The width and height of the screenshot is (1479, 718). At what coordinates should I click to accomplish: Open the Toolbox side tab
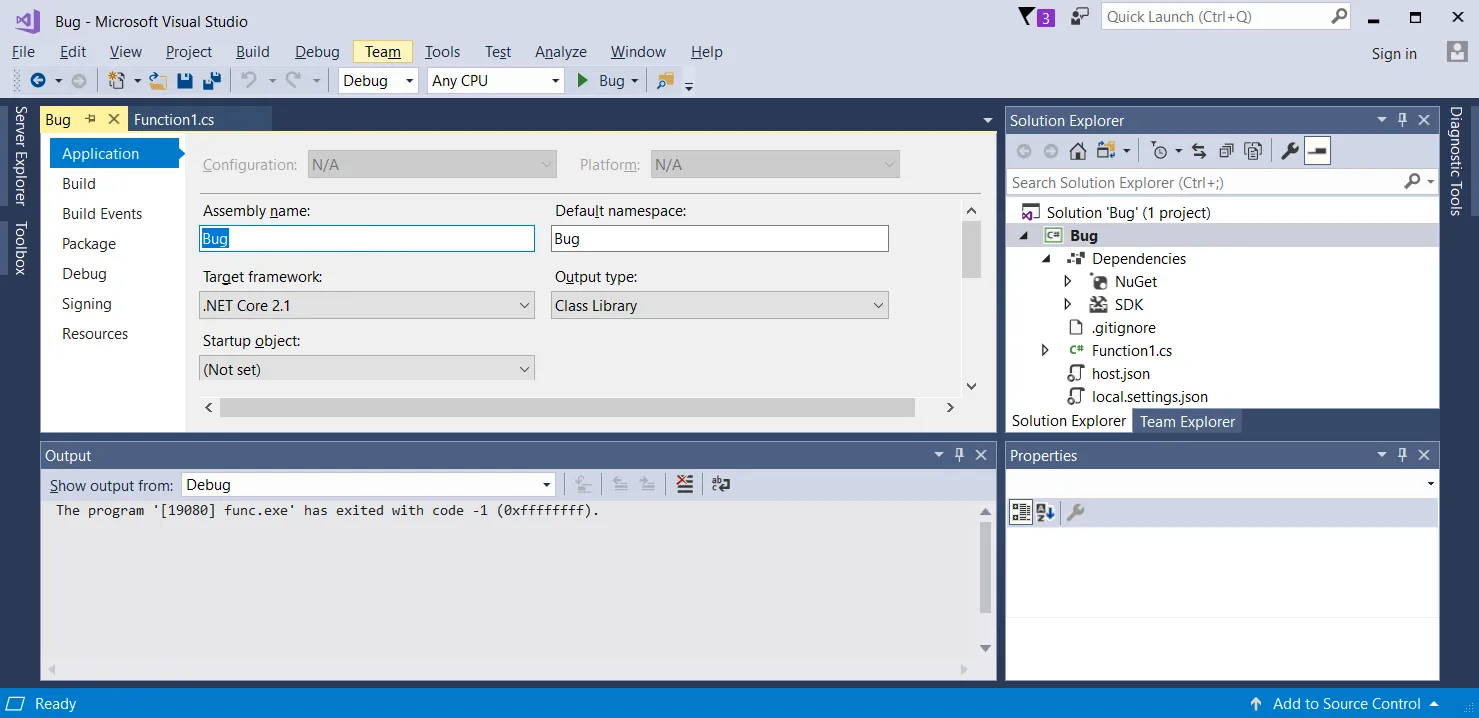20,248
